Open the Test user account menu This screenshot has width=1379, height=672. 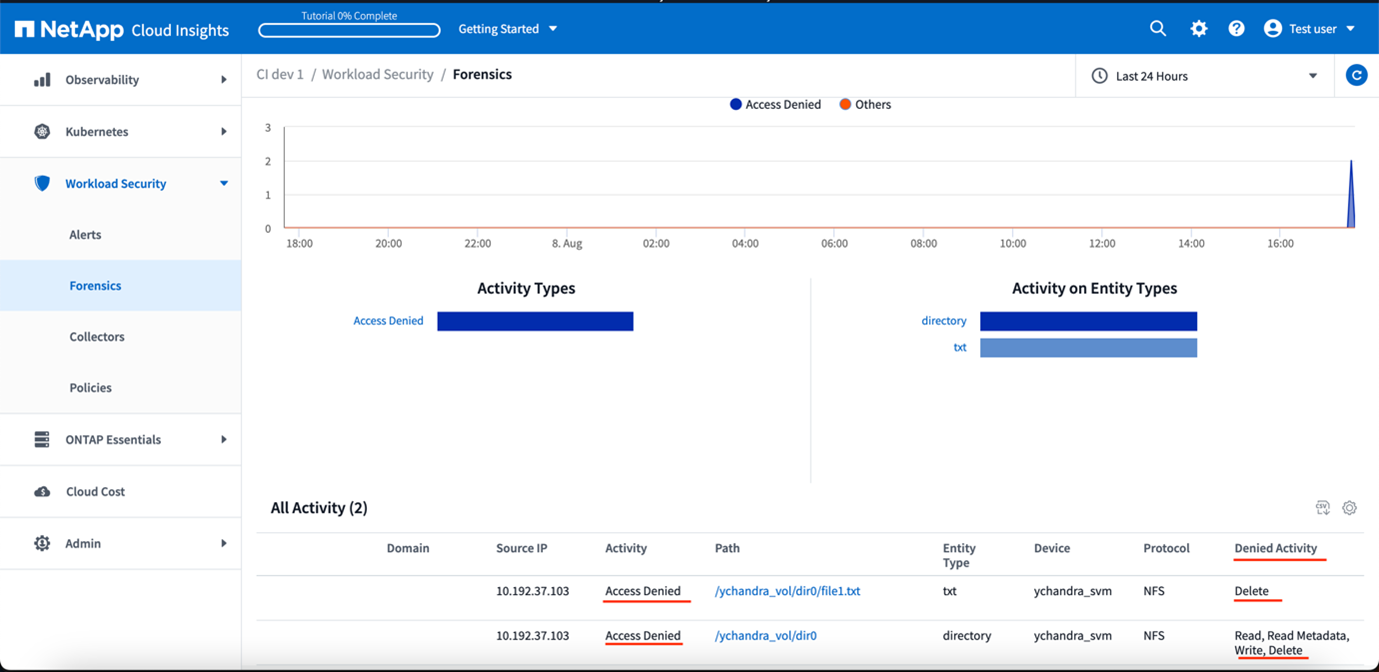tap(1309, 29)
